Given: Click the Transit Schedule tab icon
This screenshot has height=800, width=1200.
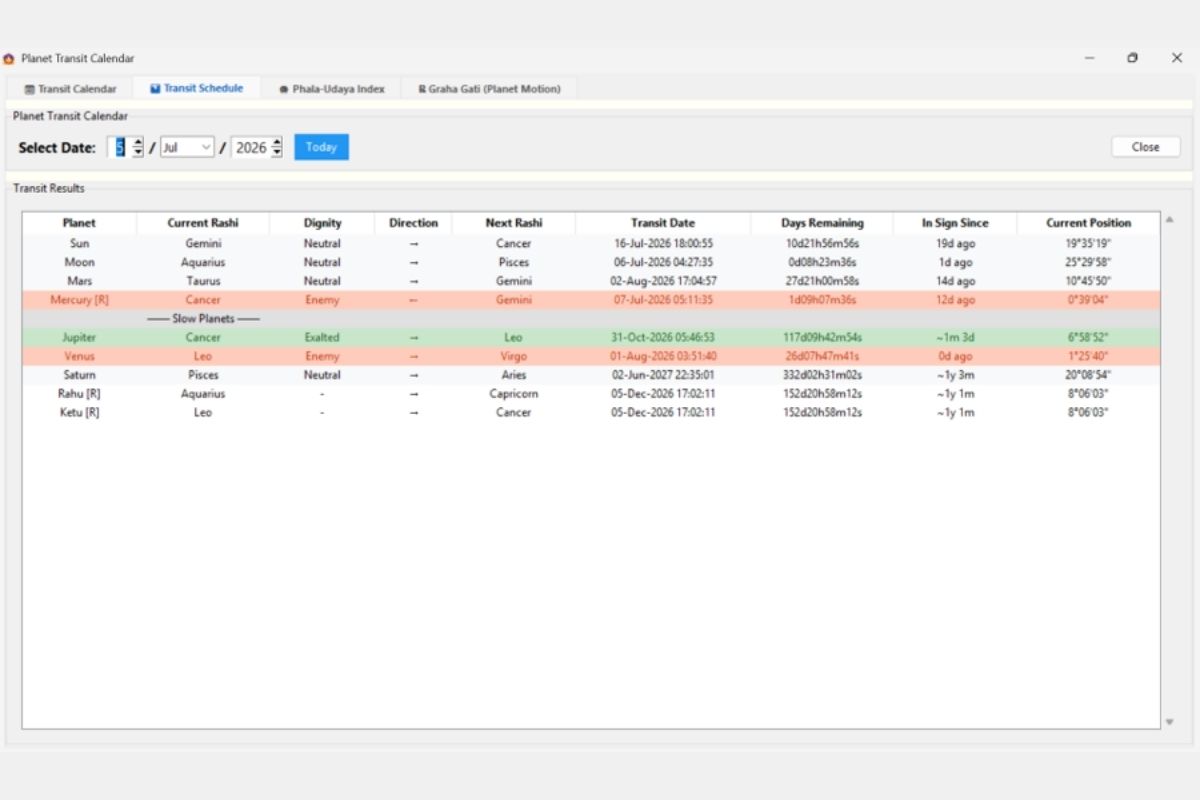Looking at the screenshot, I should pos(155,88).
